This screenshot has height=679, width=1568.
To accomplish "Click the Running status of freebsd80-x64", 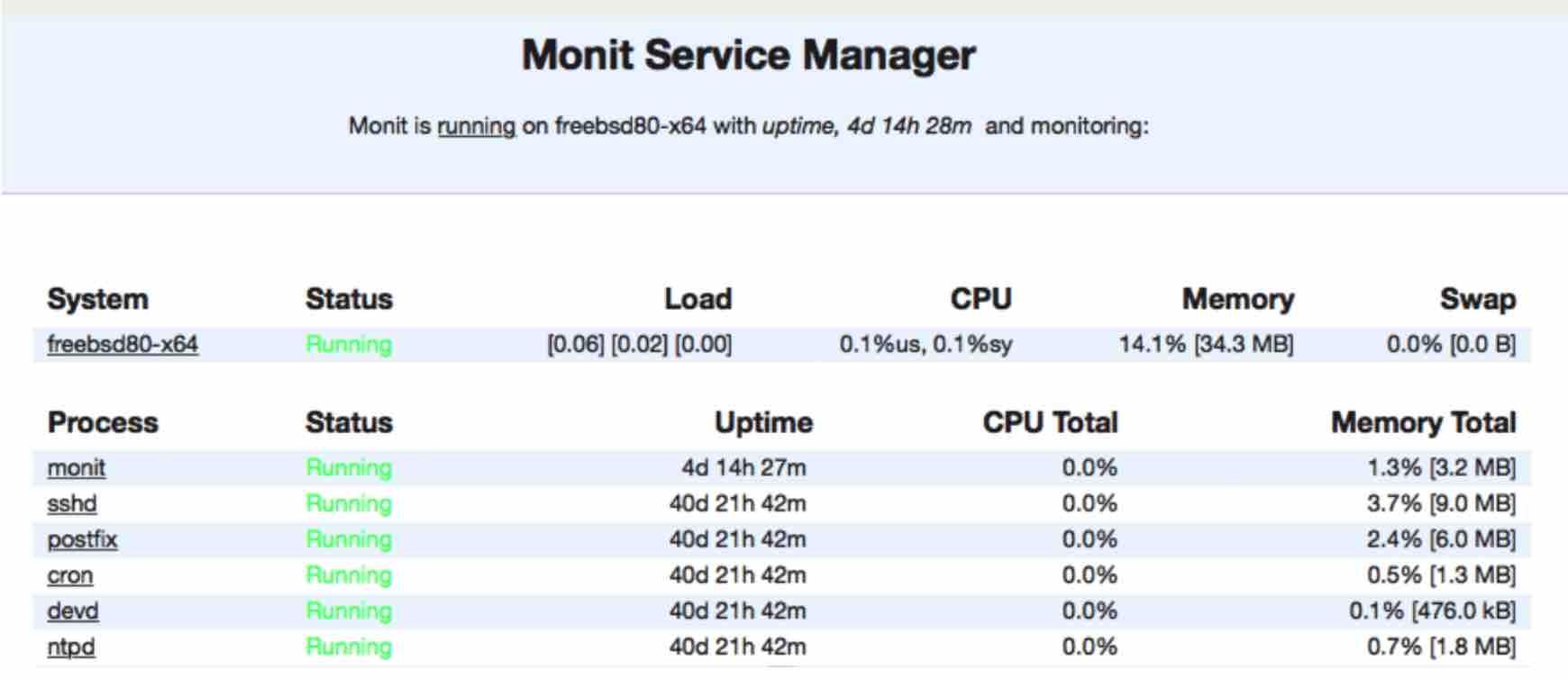I will (x=349, y=344).
